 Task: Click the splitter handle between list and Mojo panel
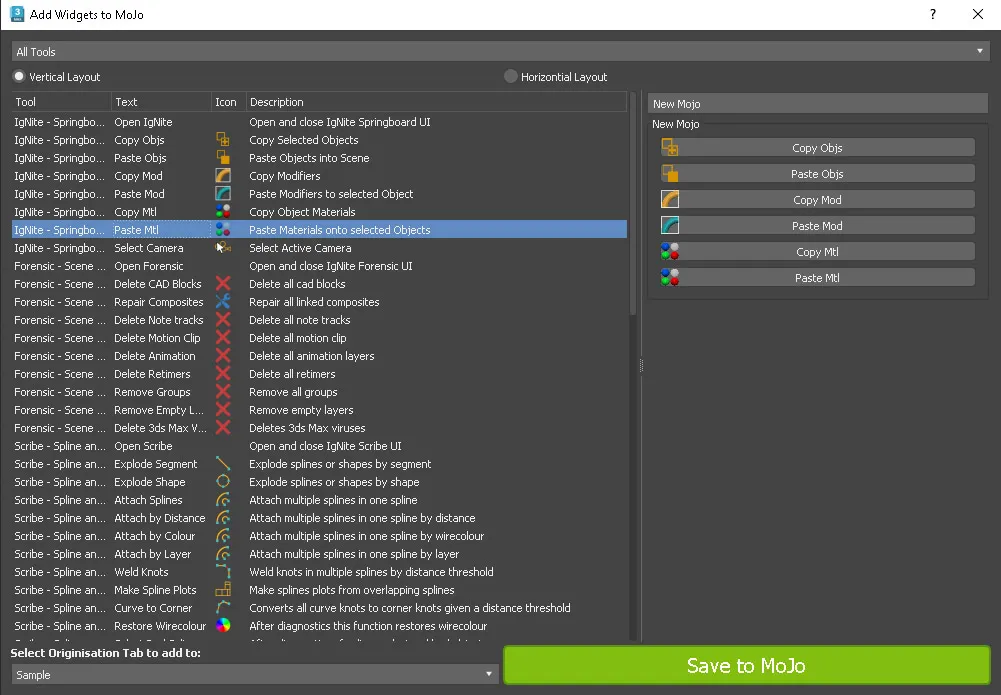tap(641, 365)
